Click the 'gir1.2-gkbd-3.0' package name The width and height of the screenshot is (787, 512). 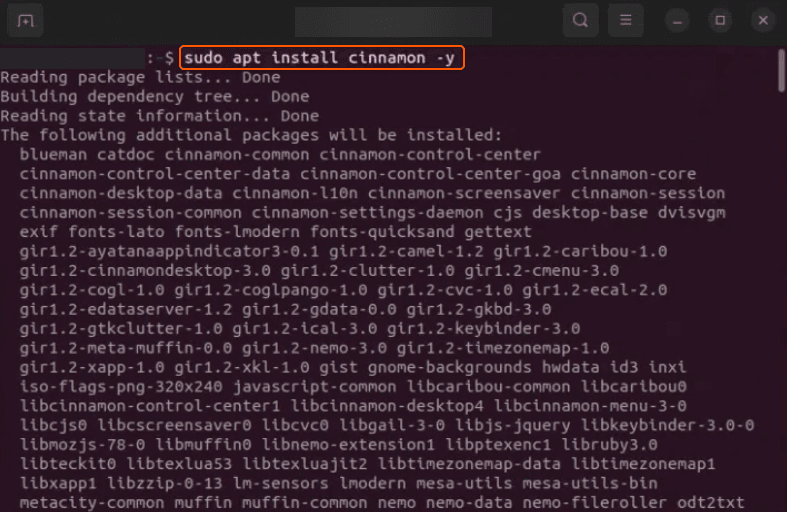[478, 310]
